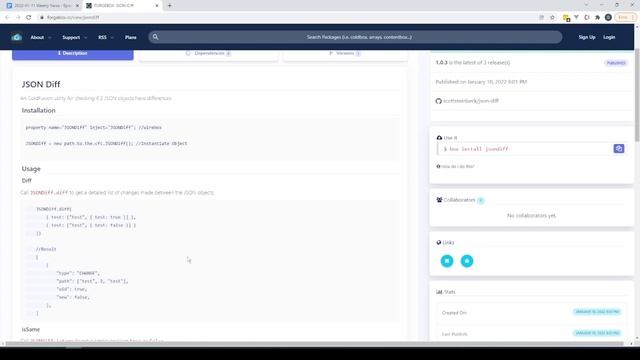Click the address bar URL
The image size is (640, 360).
(x=73, y=18)
